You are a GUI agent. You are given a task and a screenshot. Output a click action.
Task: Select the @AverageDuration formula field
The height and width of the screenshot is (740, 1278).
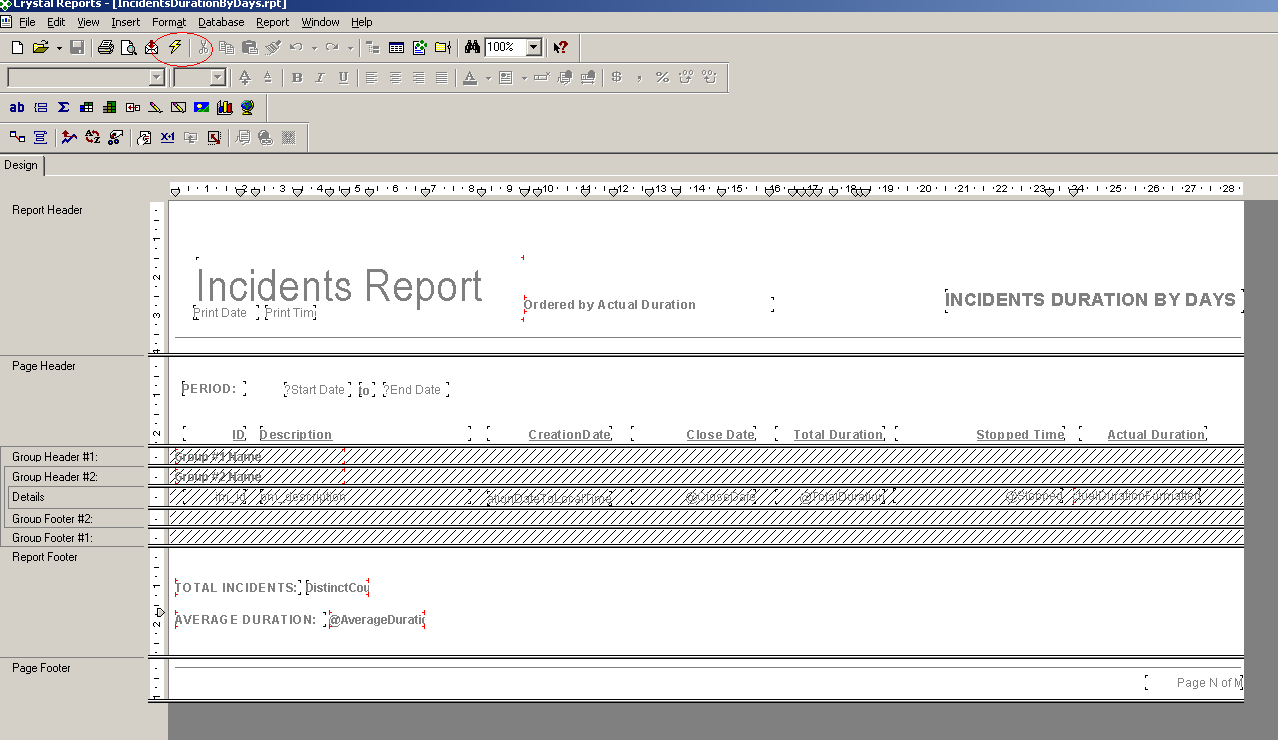click(376, 620)
